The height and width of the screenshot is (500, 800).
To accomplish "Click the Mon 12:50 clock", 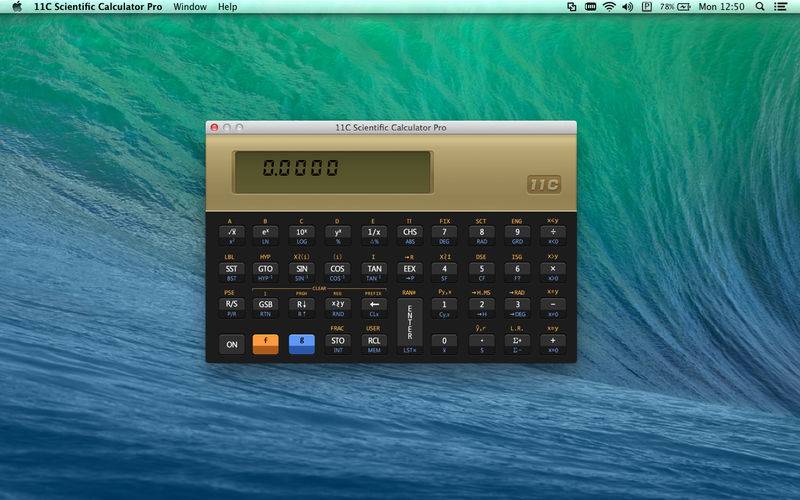I will pos(721,7).
